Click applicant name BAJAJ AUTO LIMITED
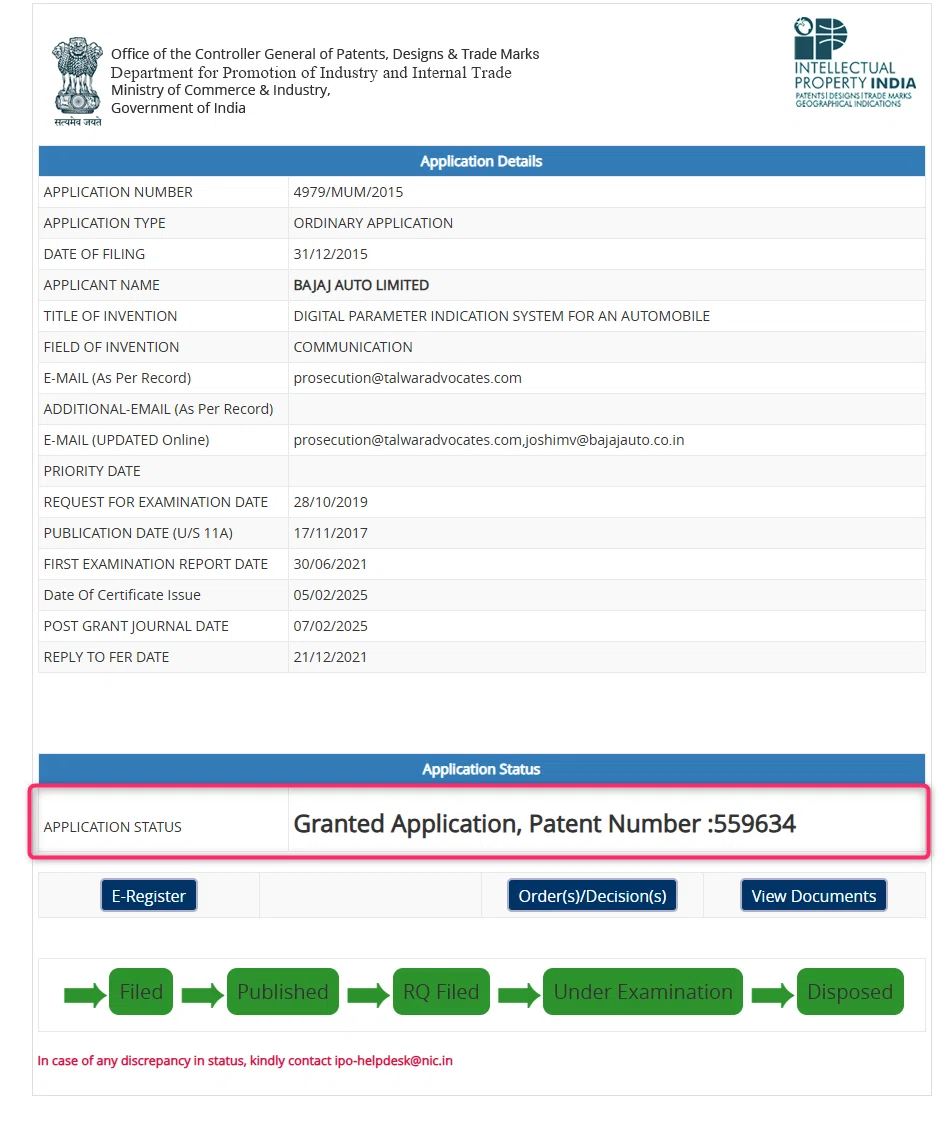This screenshot has width=938, height=1121. pos(361,285)
